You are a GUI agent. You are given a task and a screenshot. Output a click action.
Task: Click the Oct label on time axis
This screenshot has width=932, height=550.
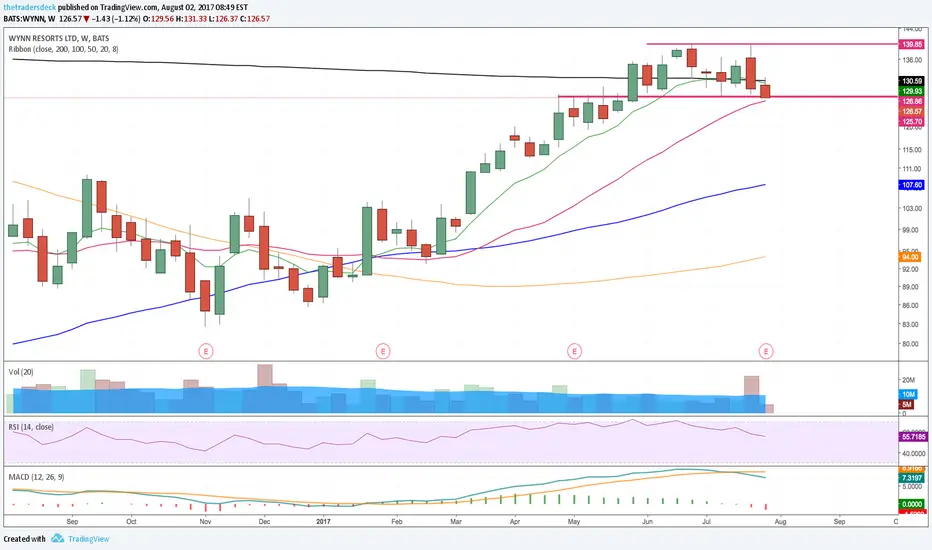click(131, 521)
